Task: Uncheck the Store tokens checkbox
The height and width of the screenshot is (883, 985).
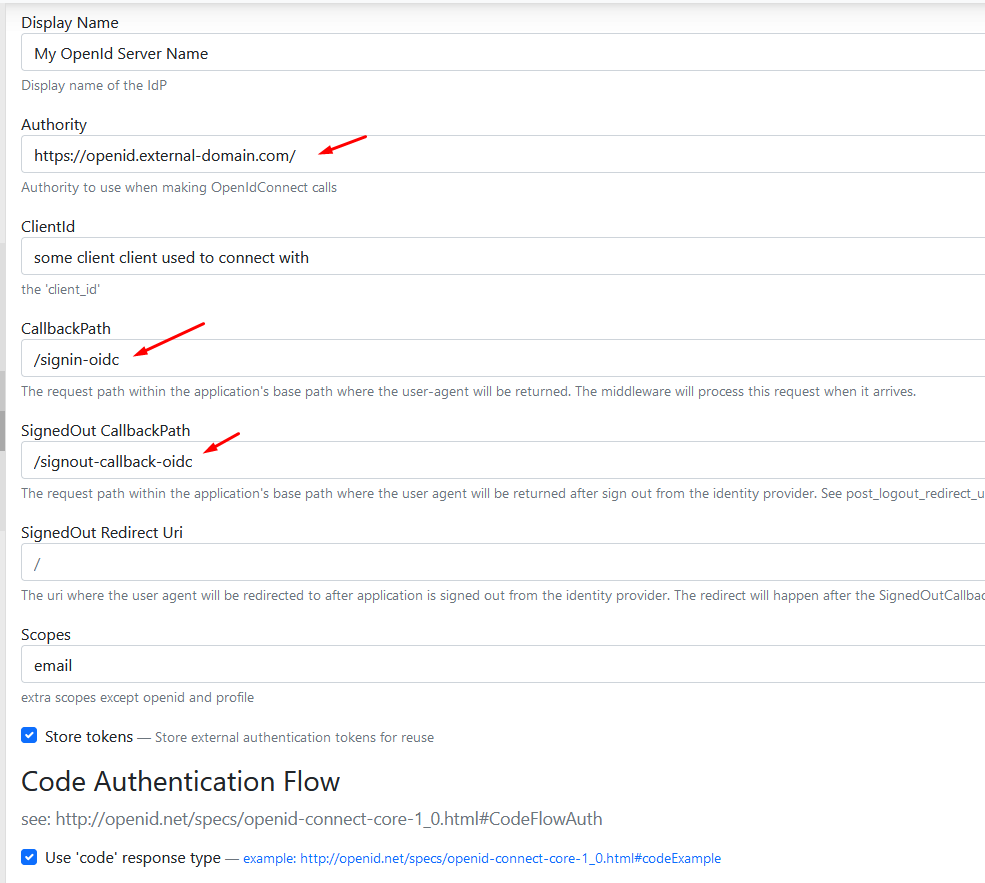Action: tap(29, 735)
